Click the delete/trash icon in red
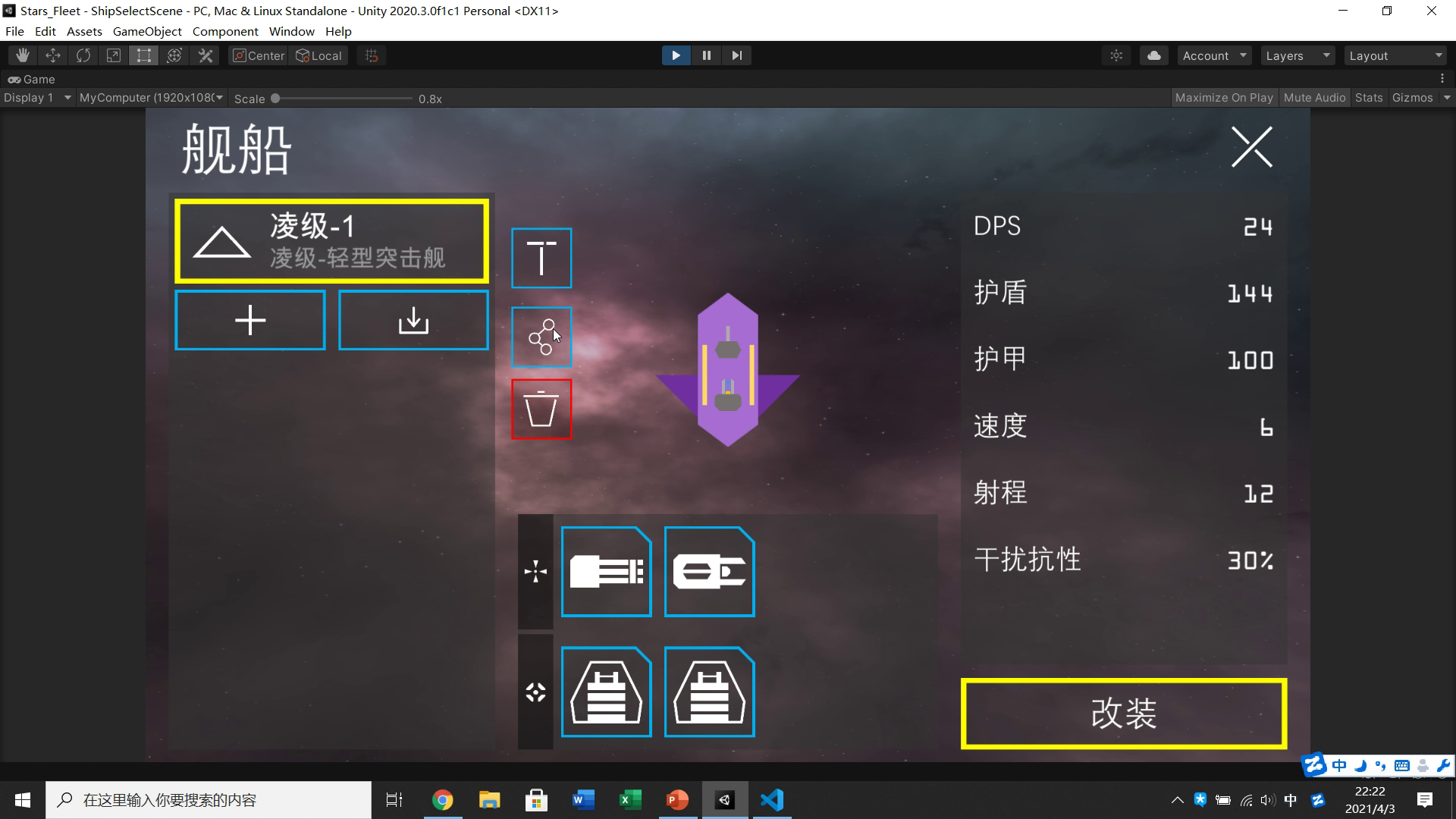Screen dimensions: 1456x819 pyautogui.click(x=541, y=409)
